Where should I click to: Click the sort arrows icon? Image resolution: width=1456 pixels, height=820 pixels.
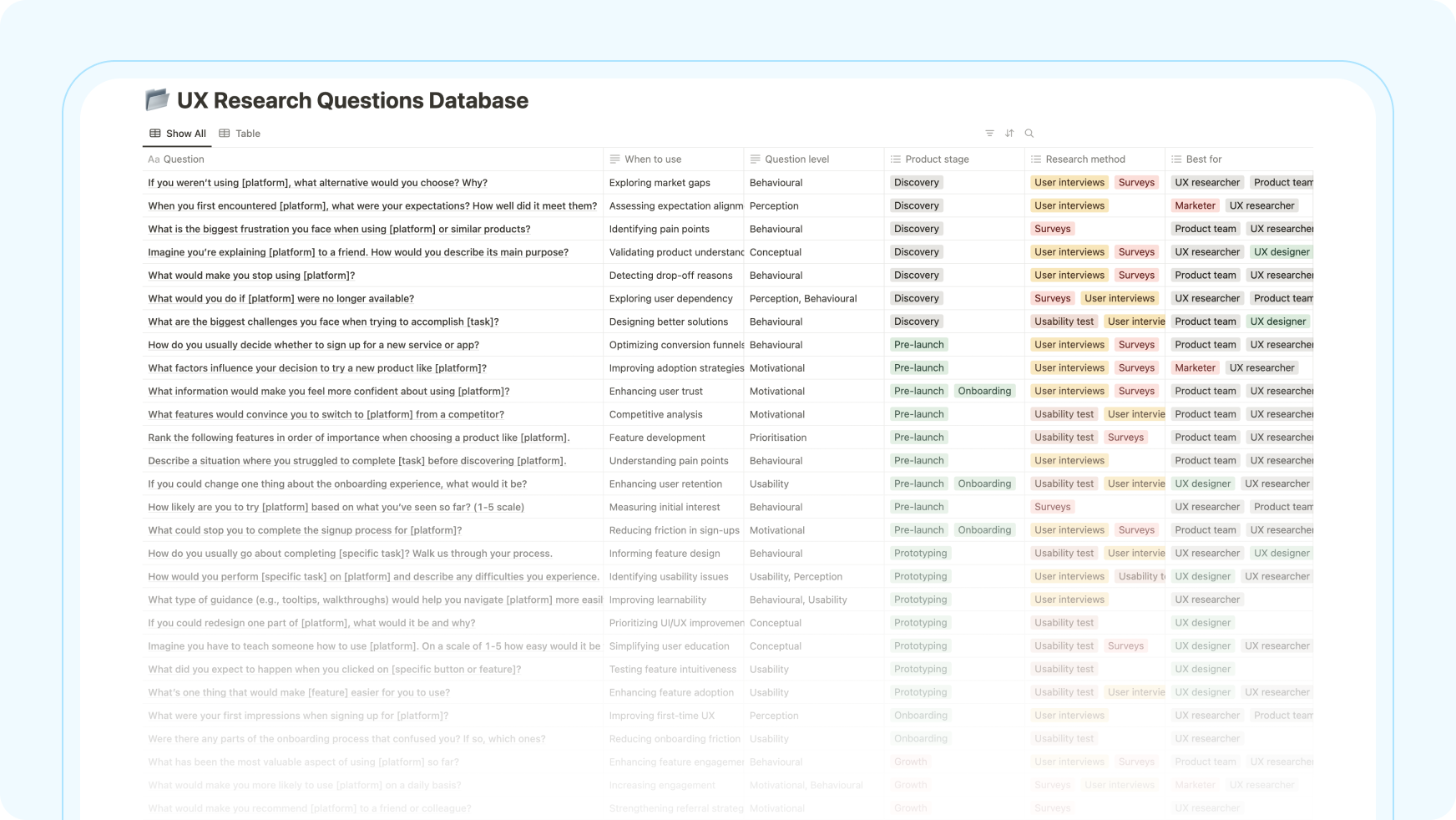click(x=1009, y=134)
